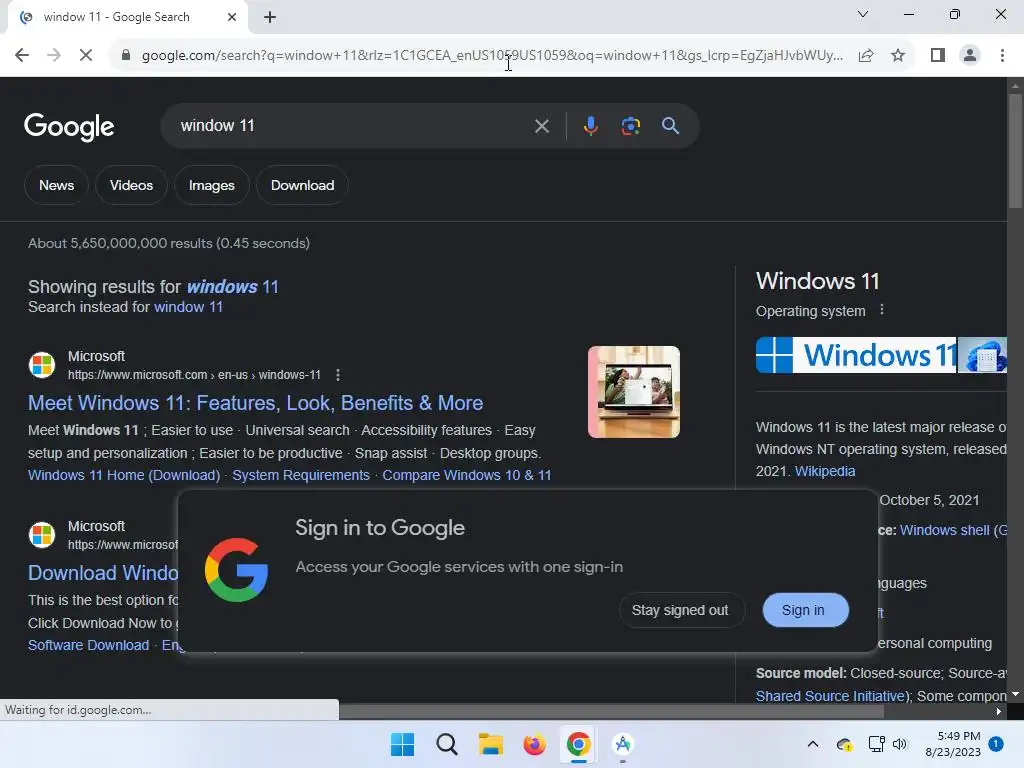
Task: Open the Chrome three-dot menu
Action: click(x=1002, y=56)
